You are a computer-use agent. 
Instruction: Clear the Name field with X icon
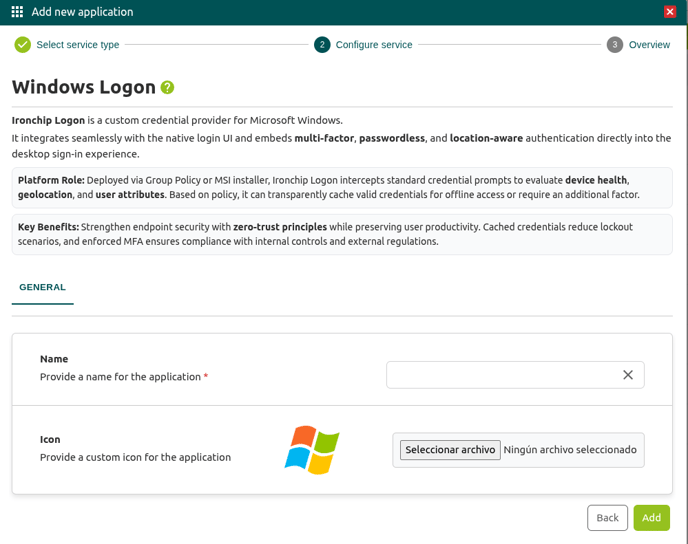point(628,375)
